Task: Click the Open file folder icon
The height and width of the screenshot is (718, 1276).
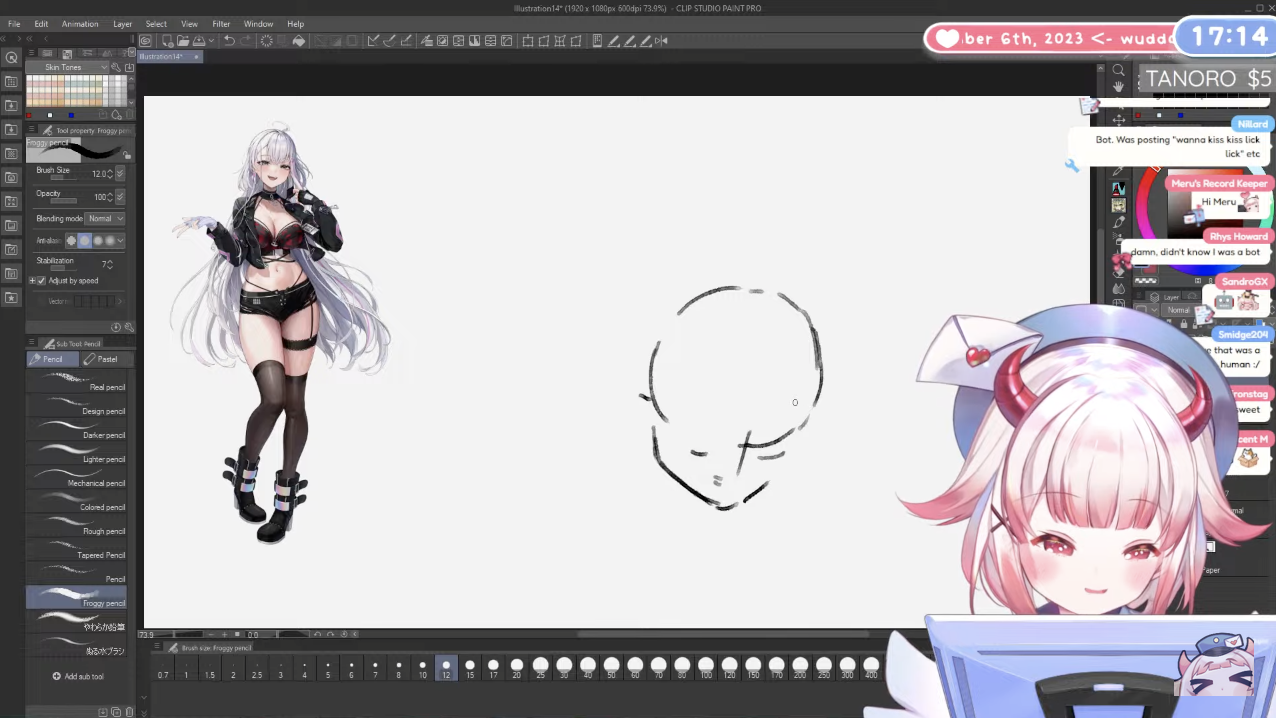Action: (x=183, y=41)
